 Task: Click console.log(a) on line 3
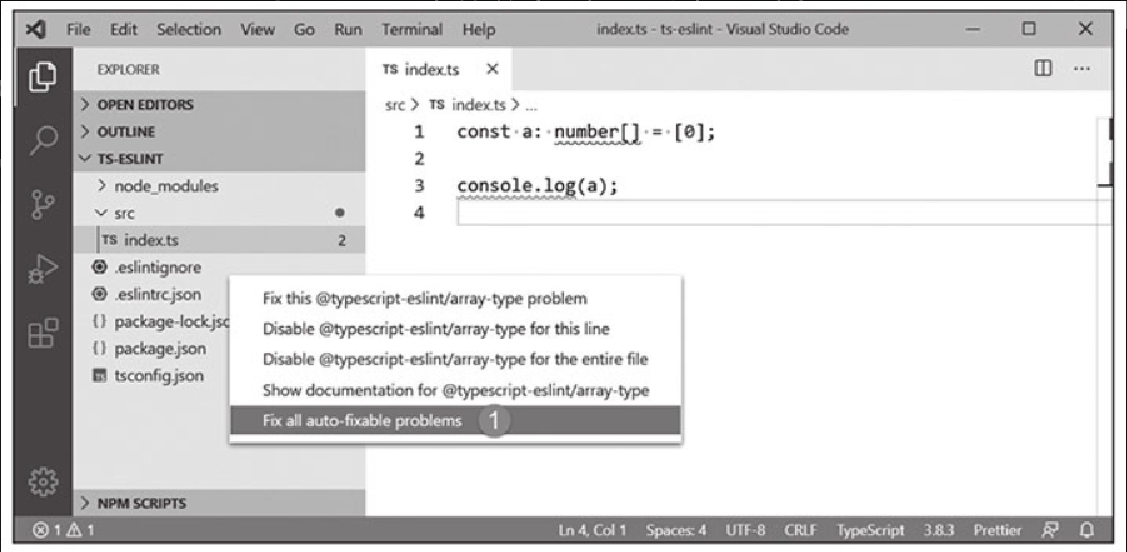(537, 186)
